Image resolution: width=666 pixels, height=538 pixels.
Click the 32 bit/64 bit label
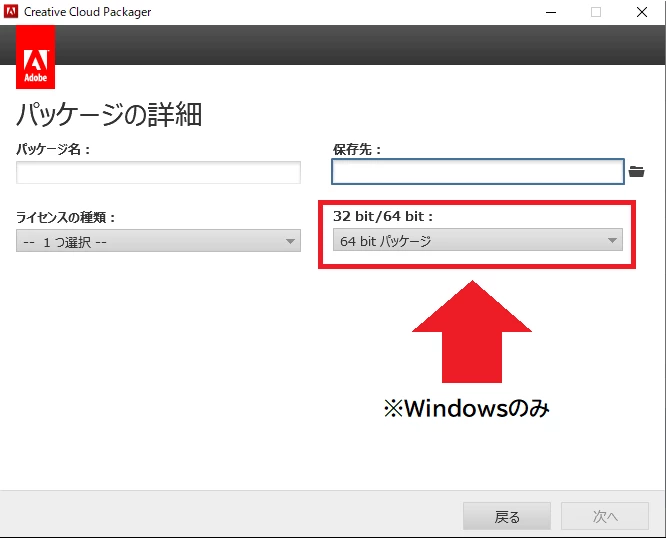383,216
